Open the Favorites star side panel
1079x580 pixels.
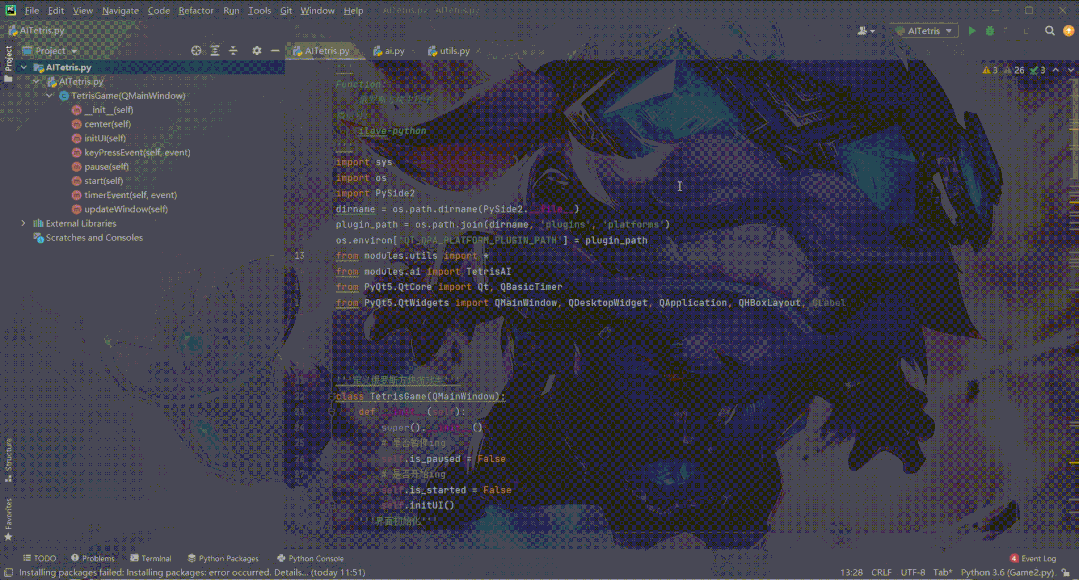point(8,519)
